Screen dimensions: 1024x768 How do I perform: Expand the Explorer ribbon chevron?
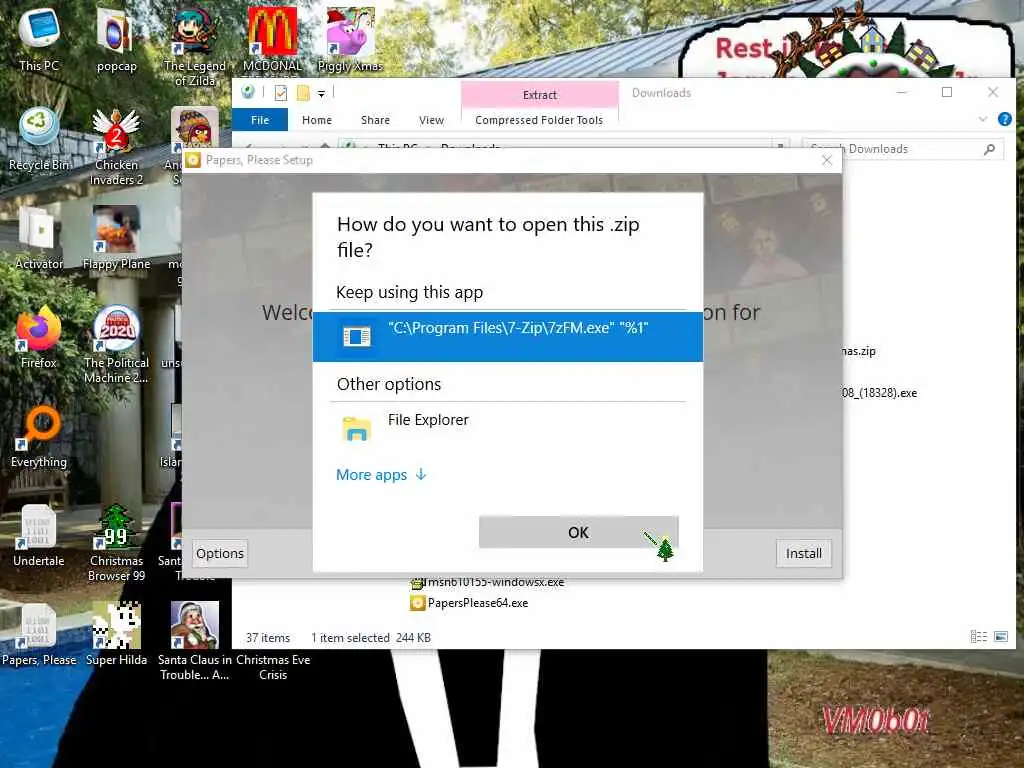pos(983,119)
